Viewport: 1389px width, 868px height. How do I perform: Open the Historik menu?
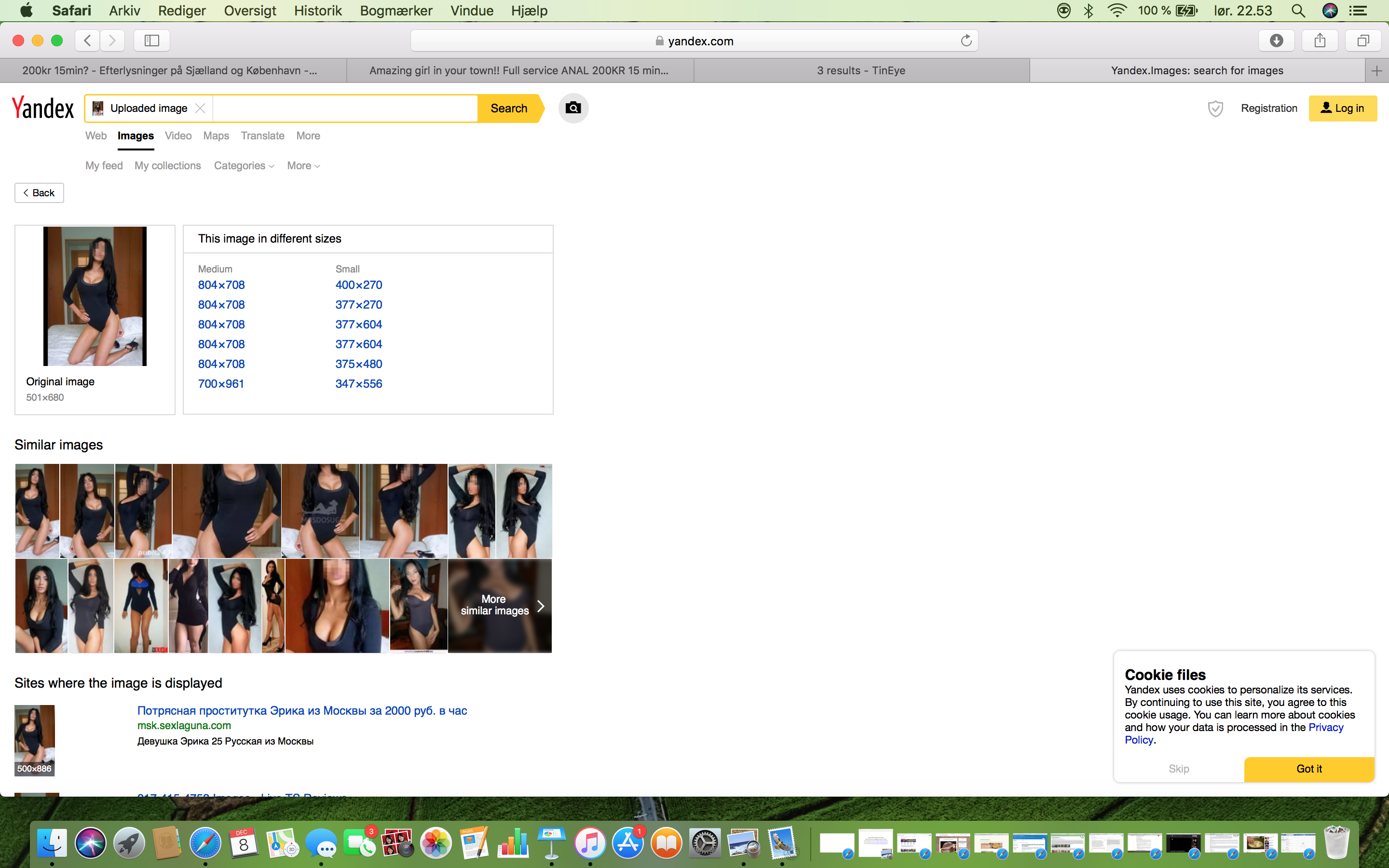point(317,10)
